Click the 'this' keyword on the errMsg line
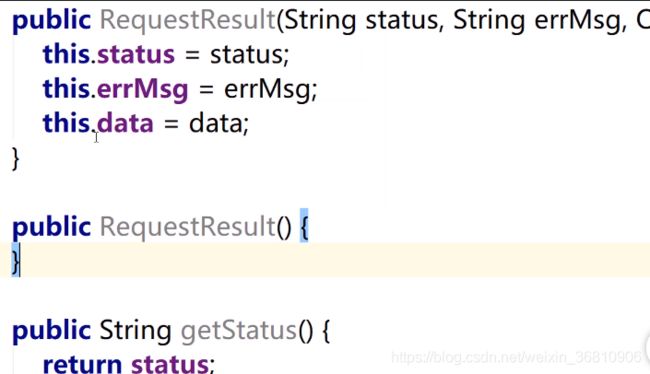Image resolution: width=650 pixels, height=374 pixels. tap(66, 89)
